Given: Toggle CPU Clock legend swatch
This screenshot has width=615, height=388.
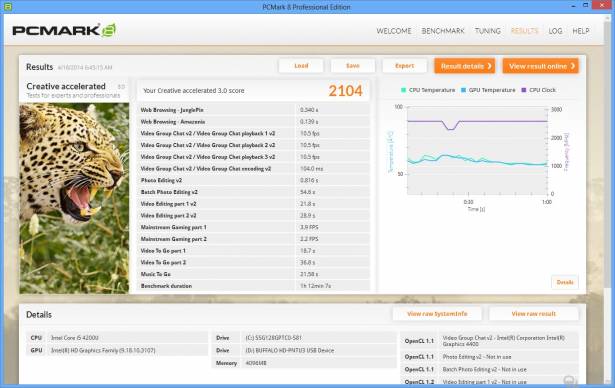Looking at the screenshot, I should [524, 90].
